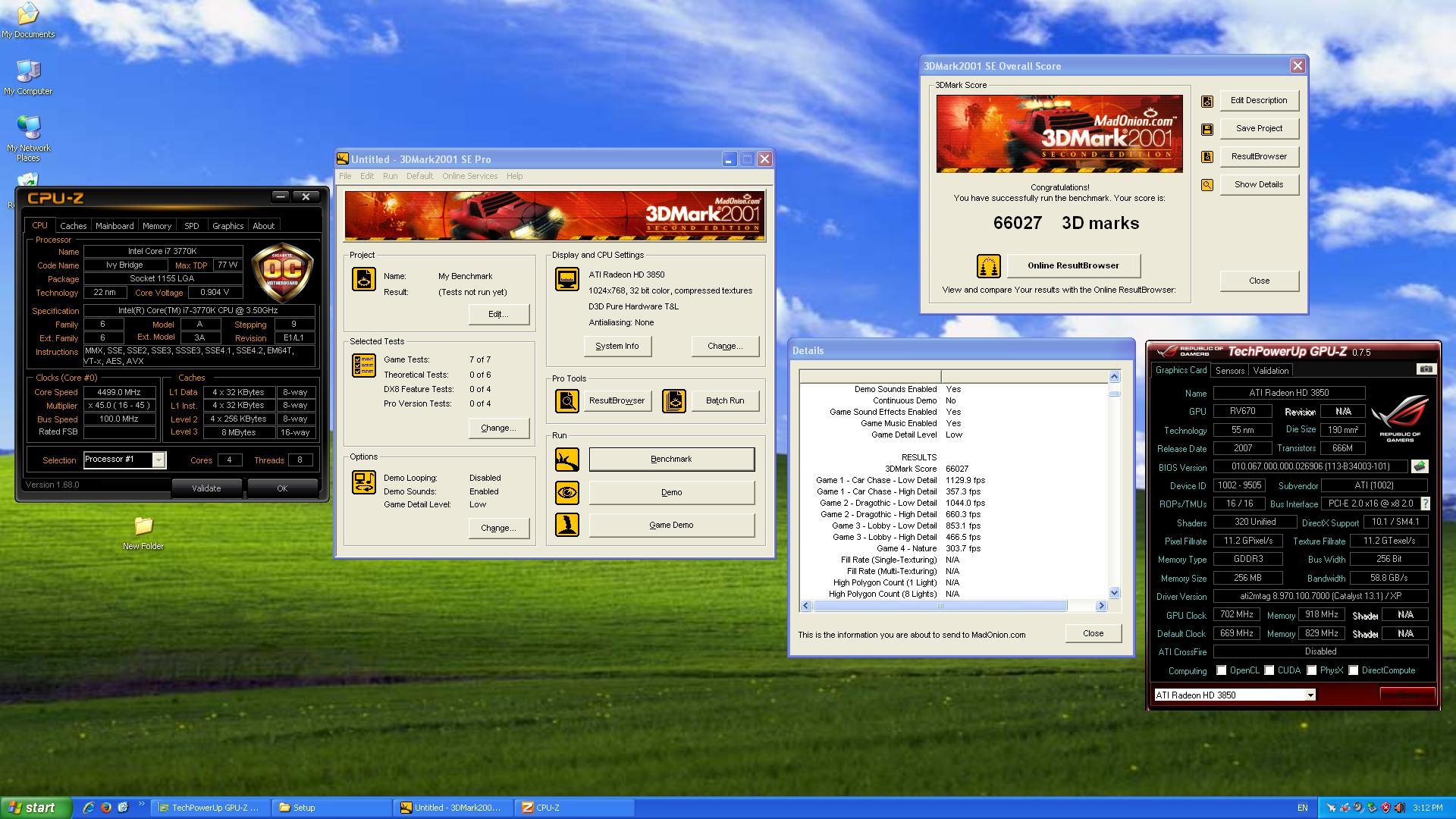
Task: Open My Computer desktop icon
Action: (x=28, y=77)
